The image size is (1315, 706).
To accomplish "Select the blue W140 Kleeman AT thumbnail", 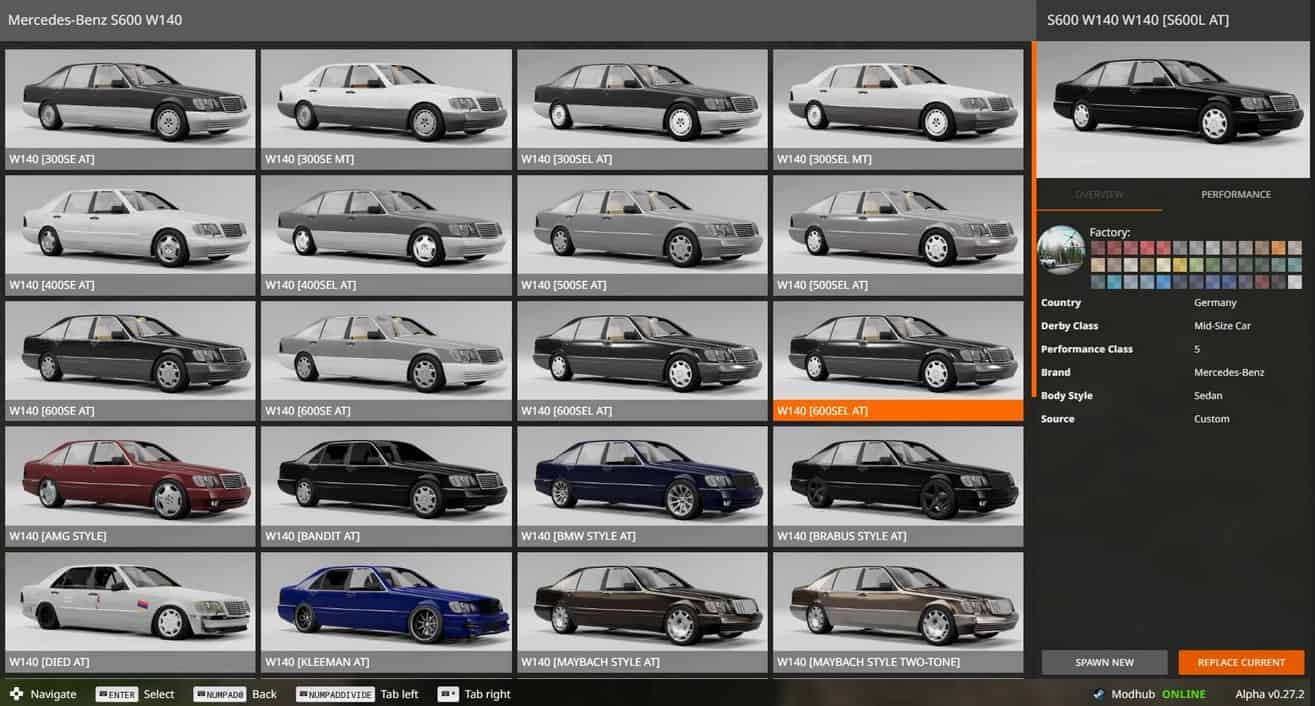I will point(385,604).
